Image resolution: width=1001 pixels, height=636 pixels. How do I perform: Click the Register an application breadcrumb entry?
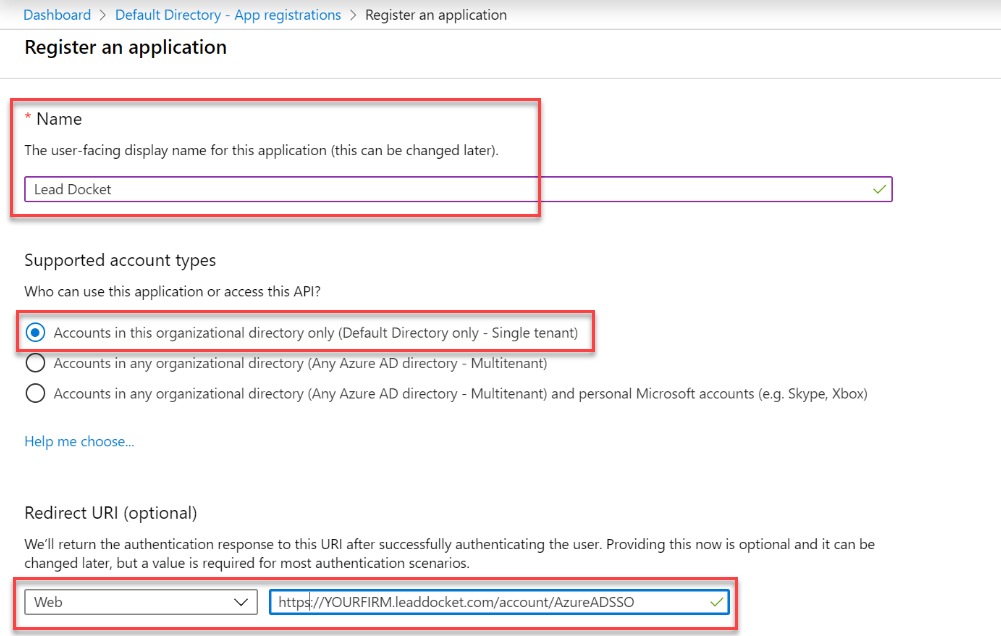click(x=436, y=14)
